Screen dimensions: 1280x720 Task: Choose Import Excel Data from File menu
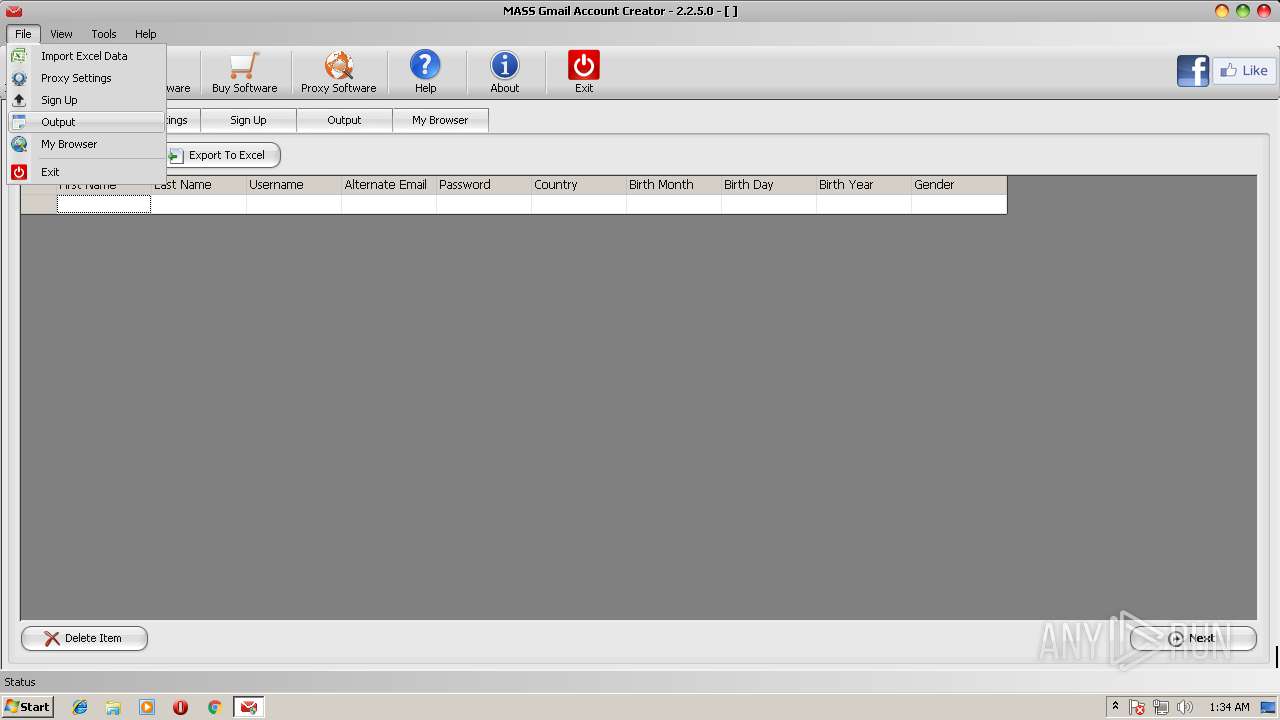coord(86,56)
